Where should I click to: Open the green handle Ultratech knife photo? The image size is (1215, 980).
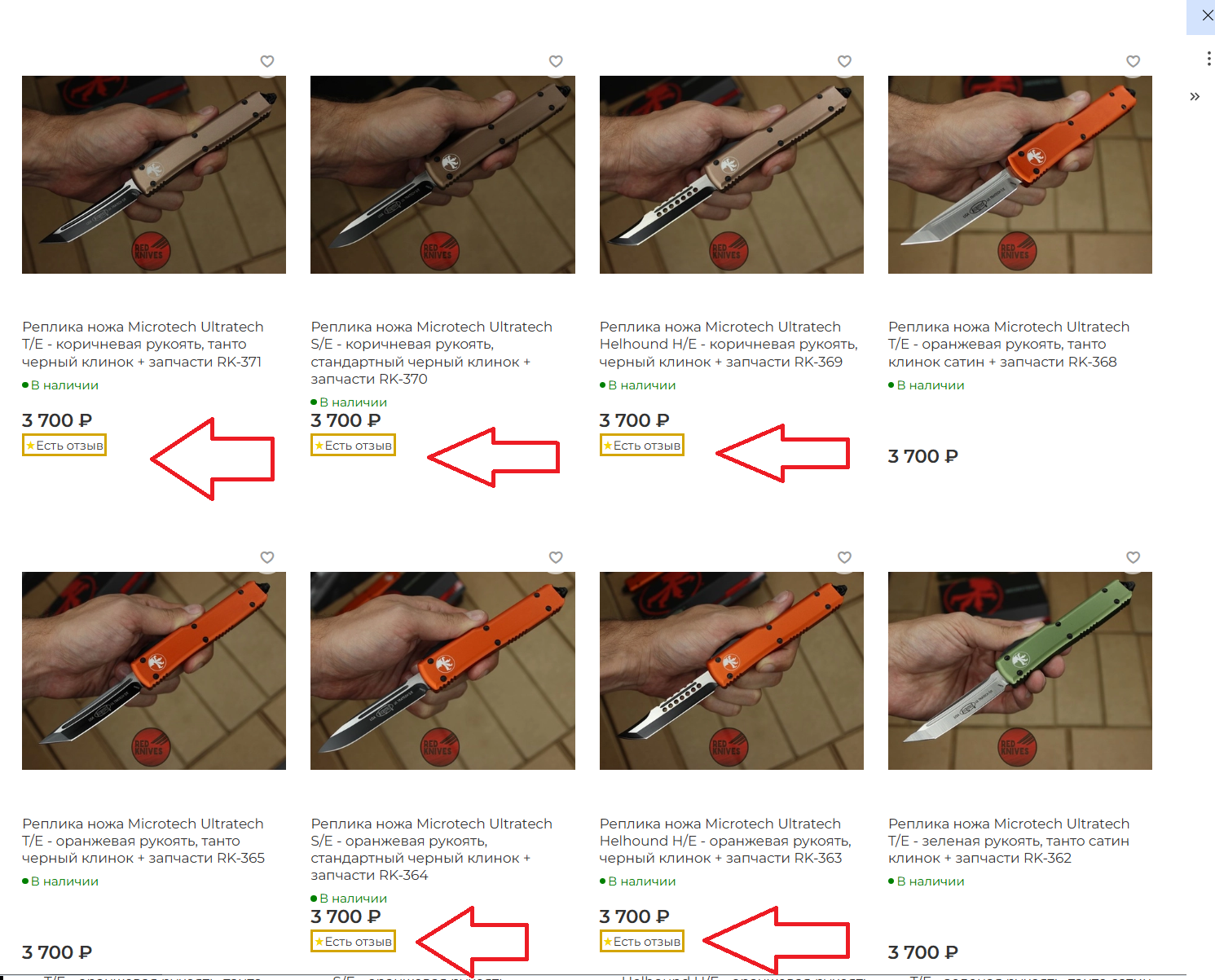pos(1020,670)
